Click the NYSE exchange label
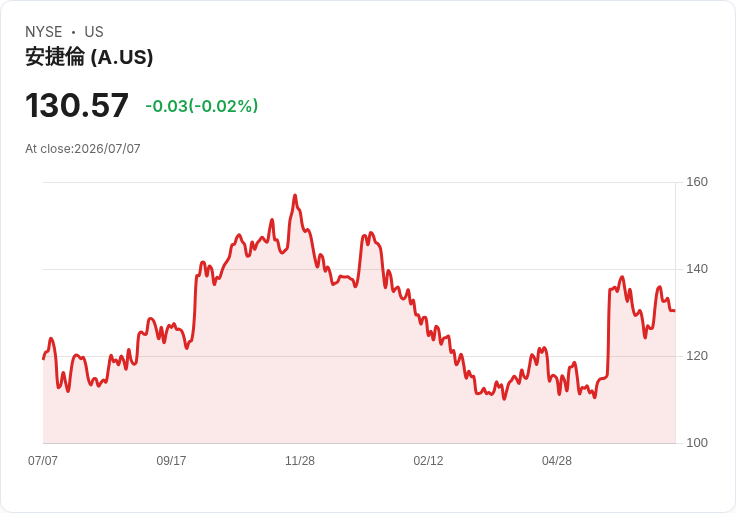The image size is (736, 513). (x=44, y=32)
